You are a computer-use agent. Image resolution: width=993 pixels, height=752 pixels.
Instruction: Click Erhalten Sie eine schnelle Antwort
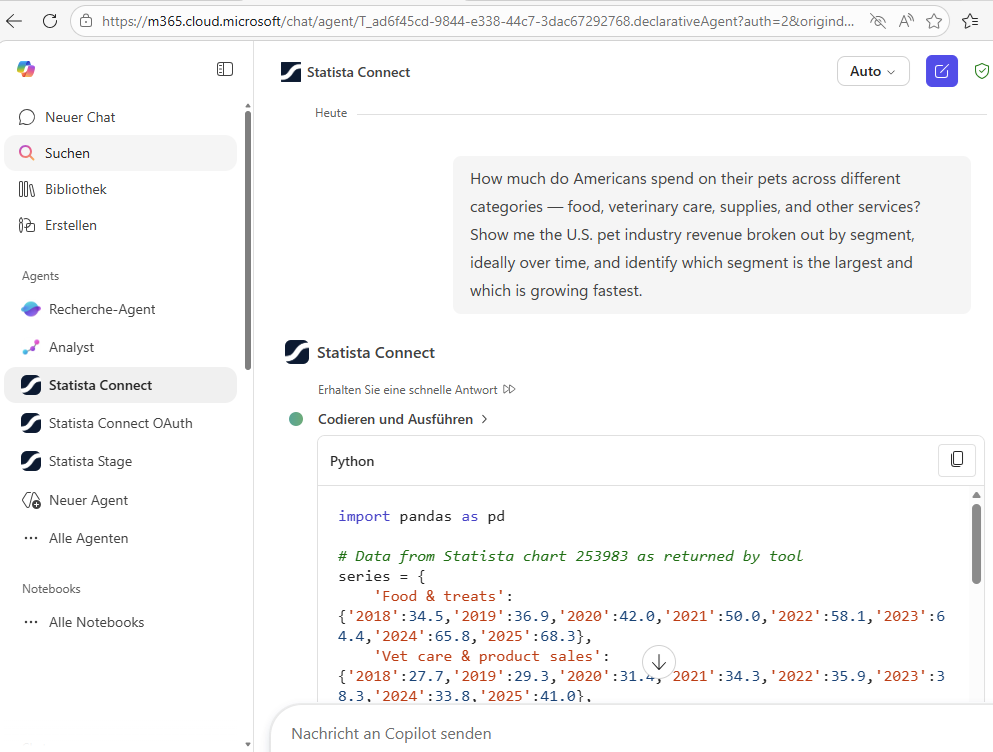[407, 390]
